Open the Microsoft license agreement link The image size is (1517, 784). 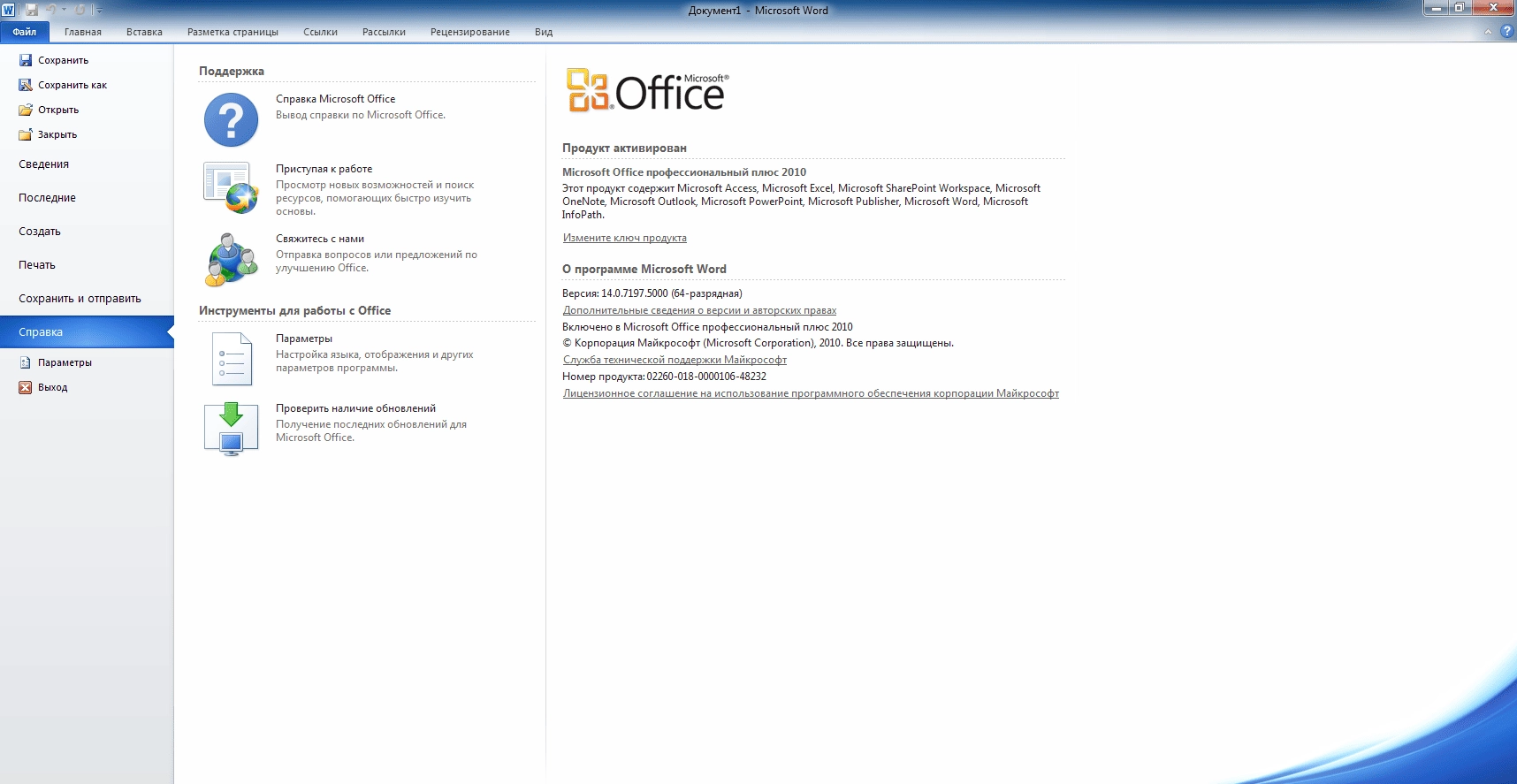(811, 393)
